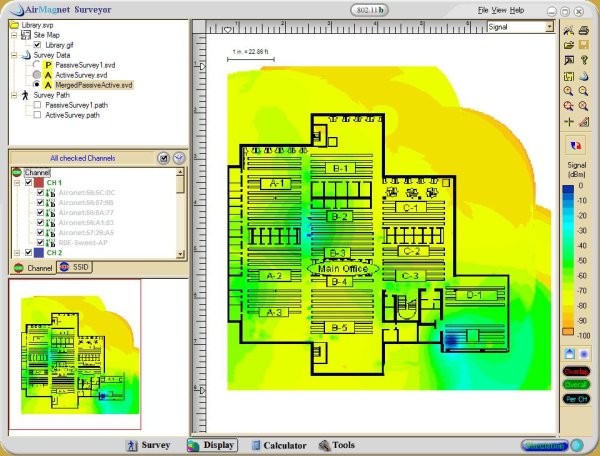600x456 pixels.
Task: Click the greyed floppy disk save icon
Action: click(x=584, y=45)
